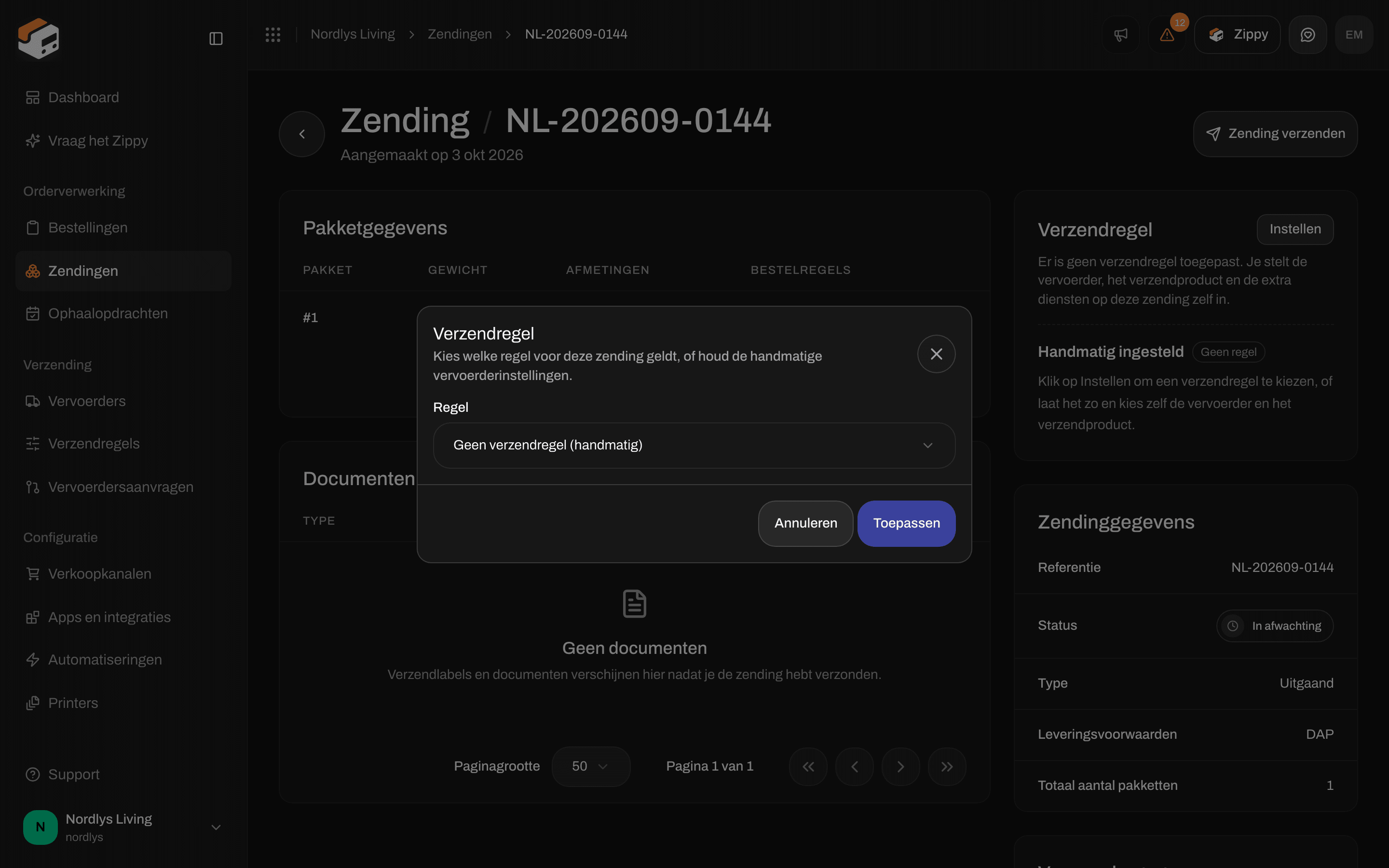Click the Toepassen button
1389x868 pixels.
(906, 524)
